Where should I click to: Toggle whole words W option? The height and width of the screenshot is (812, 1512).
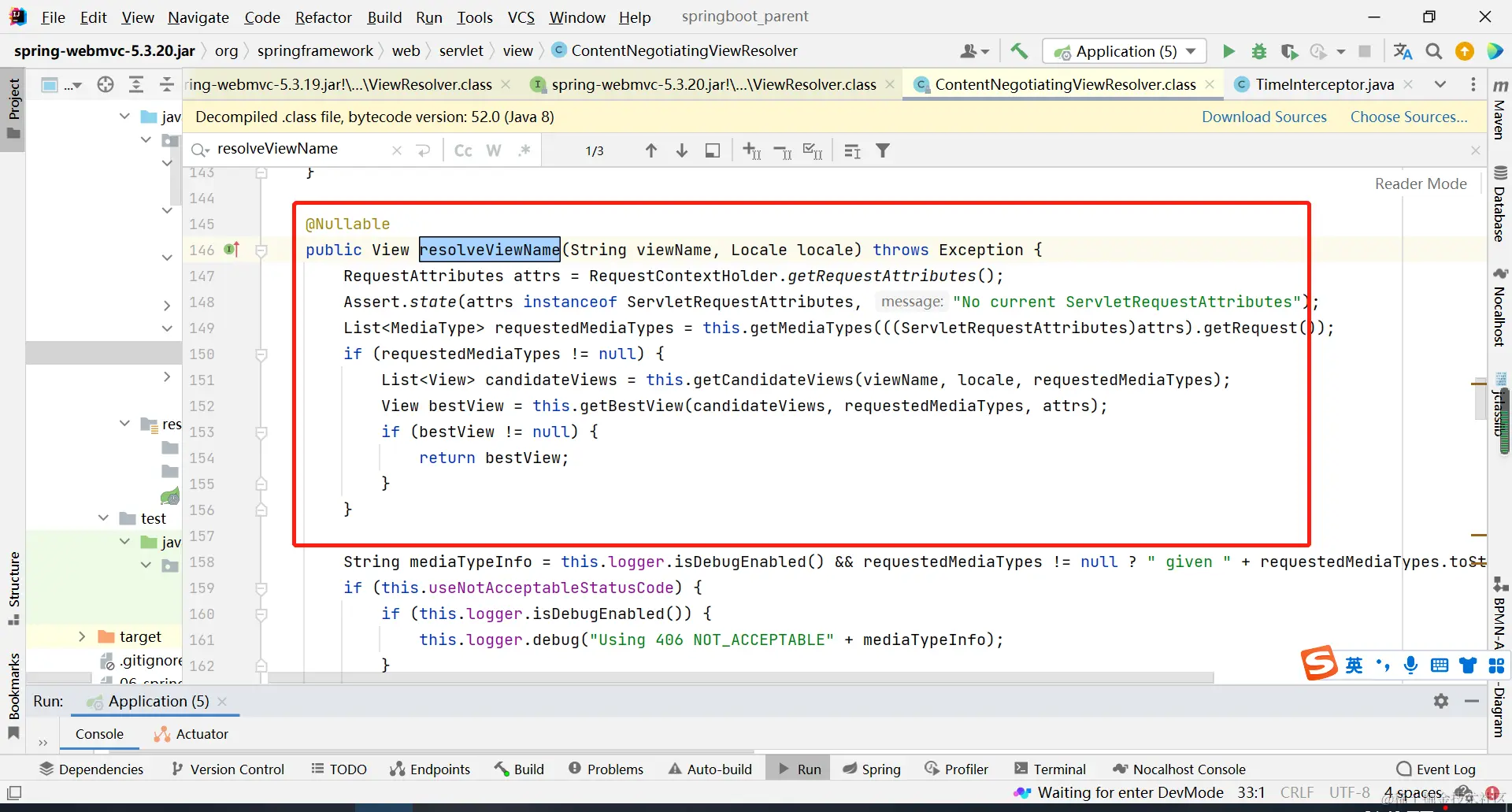(494, 150)
